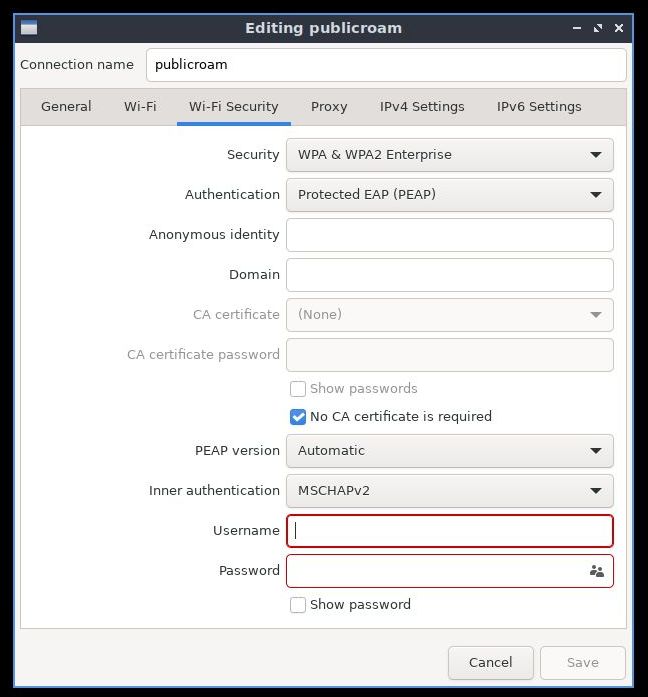Go to the Proxy tab

tap(329, 107)
